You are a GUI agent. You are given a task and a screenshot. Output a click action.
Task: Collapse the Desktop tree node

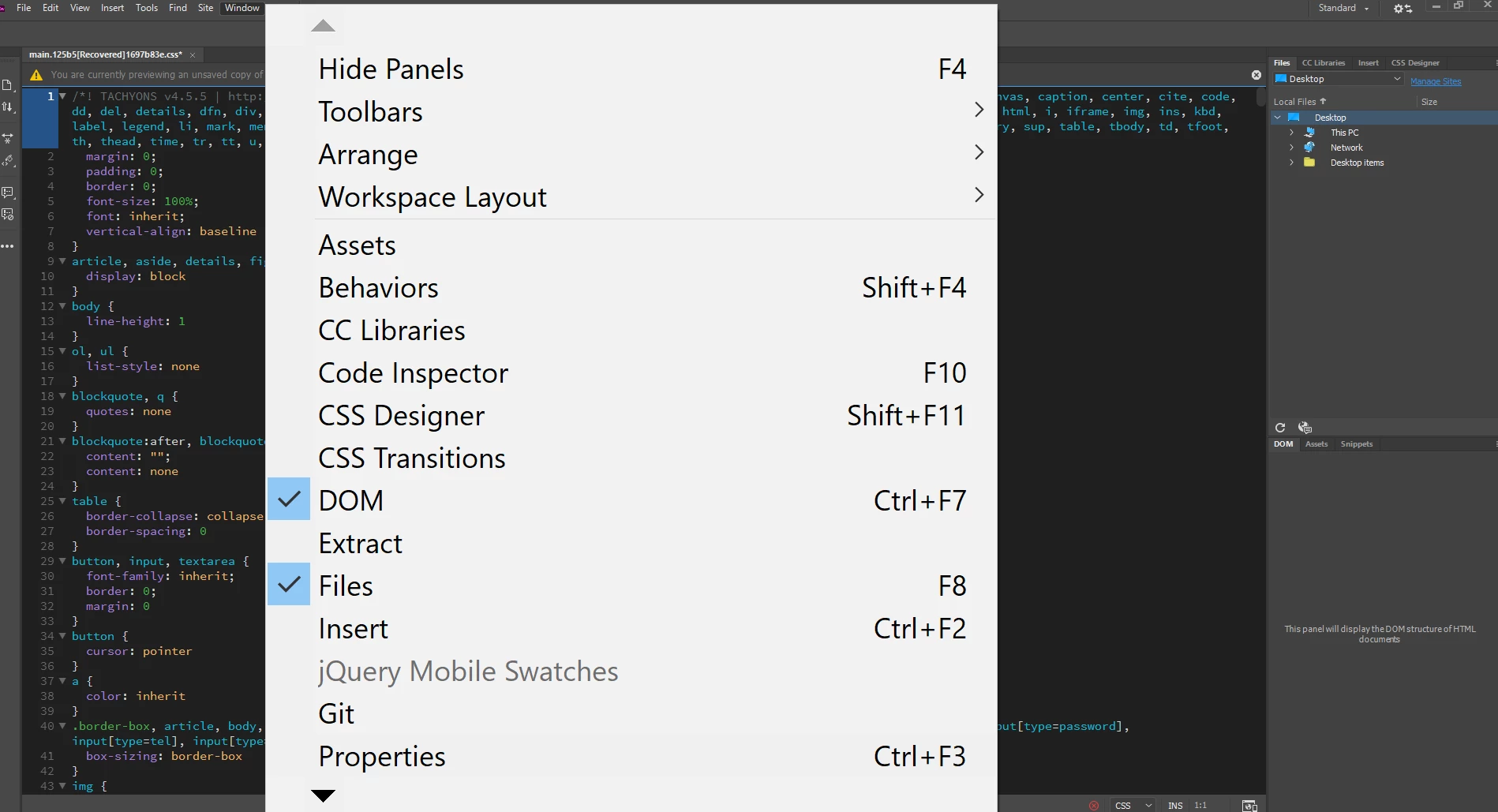(1278, 118)
